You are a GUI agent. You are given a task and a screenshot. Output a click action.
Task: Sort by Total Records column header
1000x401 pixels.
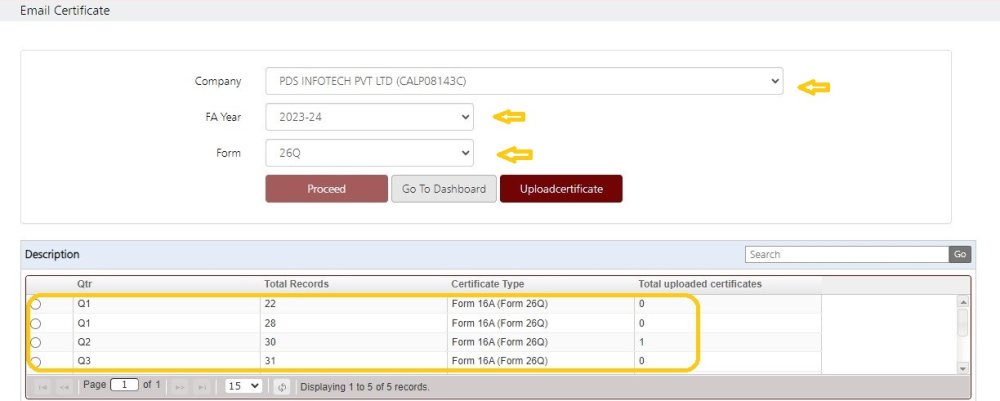point(297,284)
